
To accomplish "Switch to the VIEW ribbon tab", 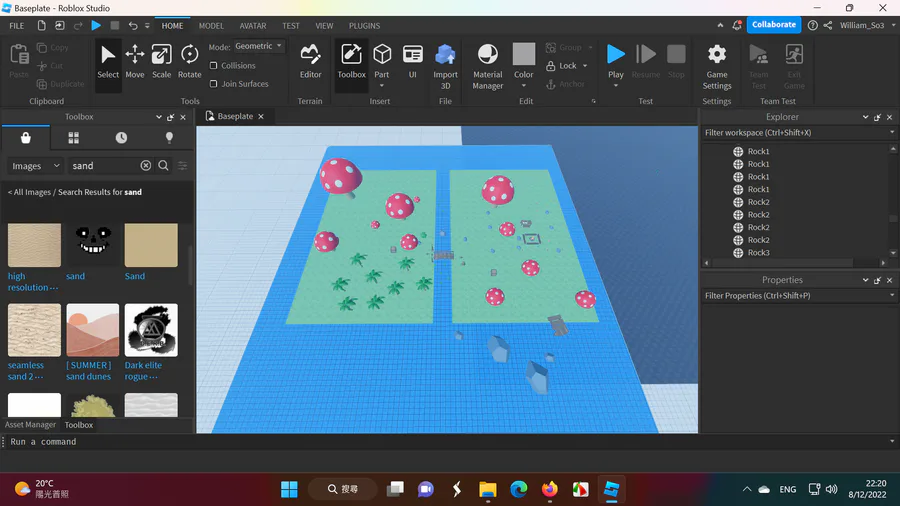I will click(324, 26).
